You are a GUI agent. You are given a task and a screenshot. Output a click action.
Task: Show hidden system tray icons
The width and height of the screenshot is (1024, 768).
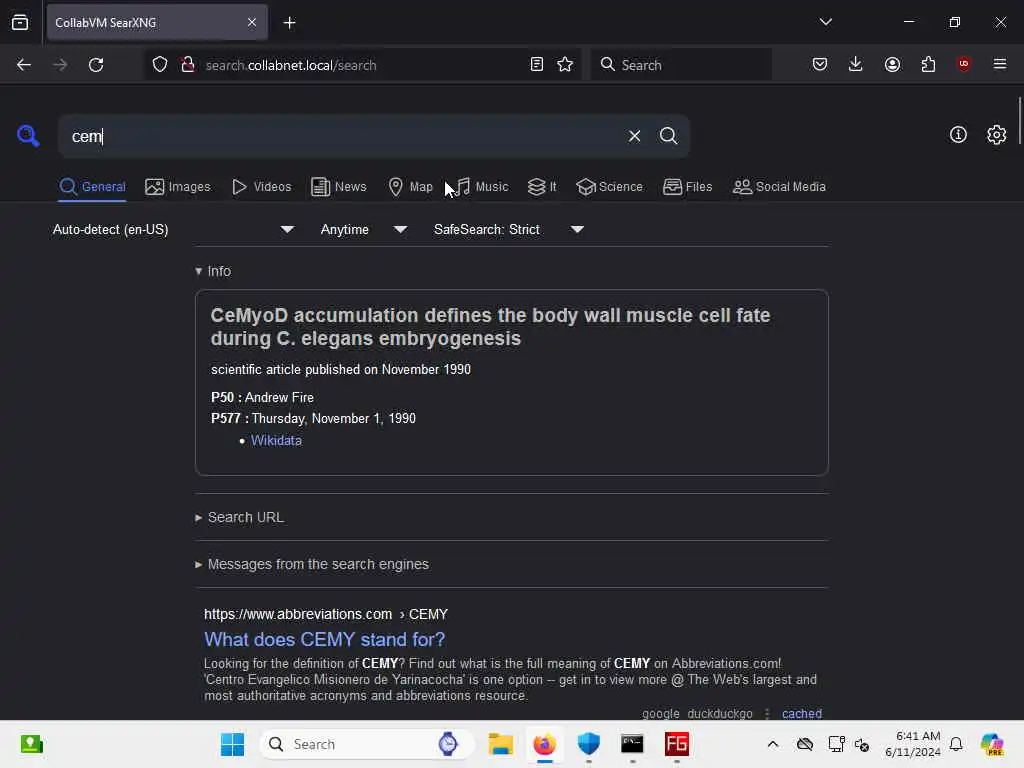tap(773, 744)
